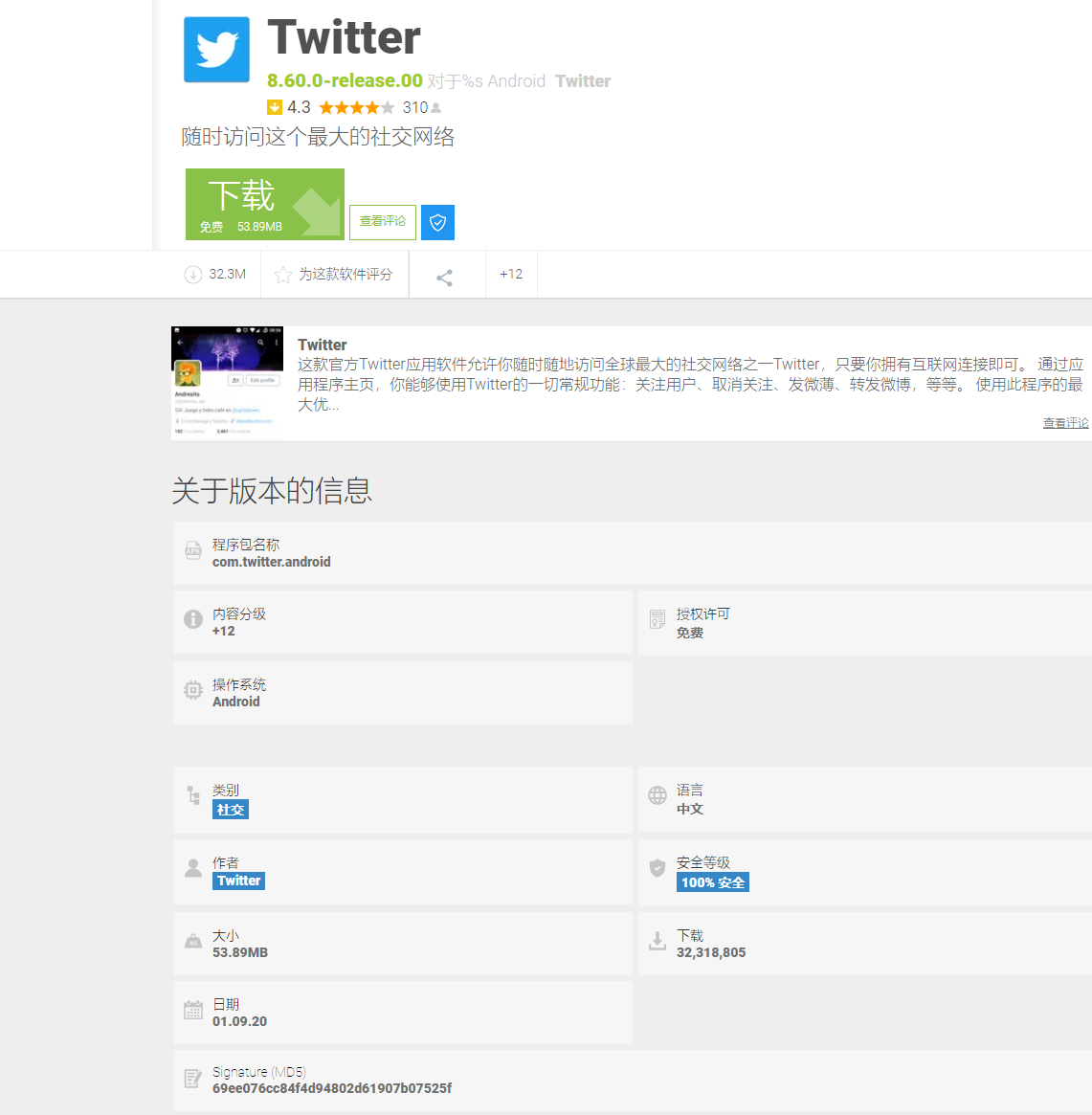
Task: Click the blue security shield icon button
Action: tap(437, 223)
